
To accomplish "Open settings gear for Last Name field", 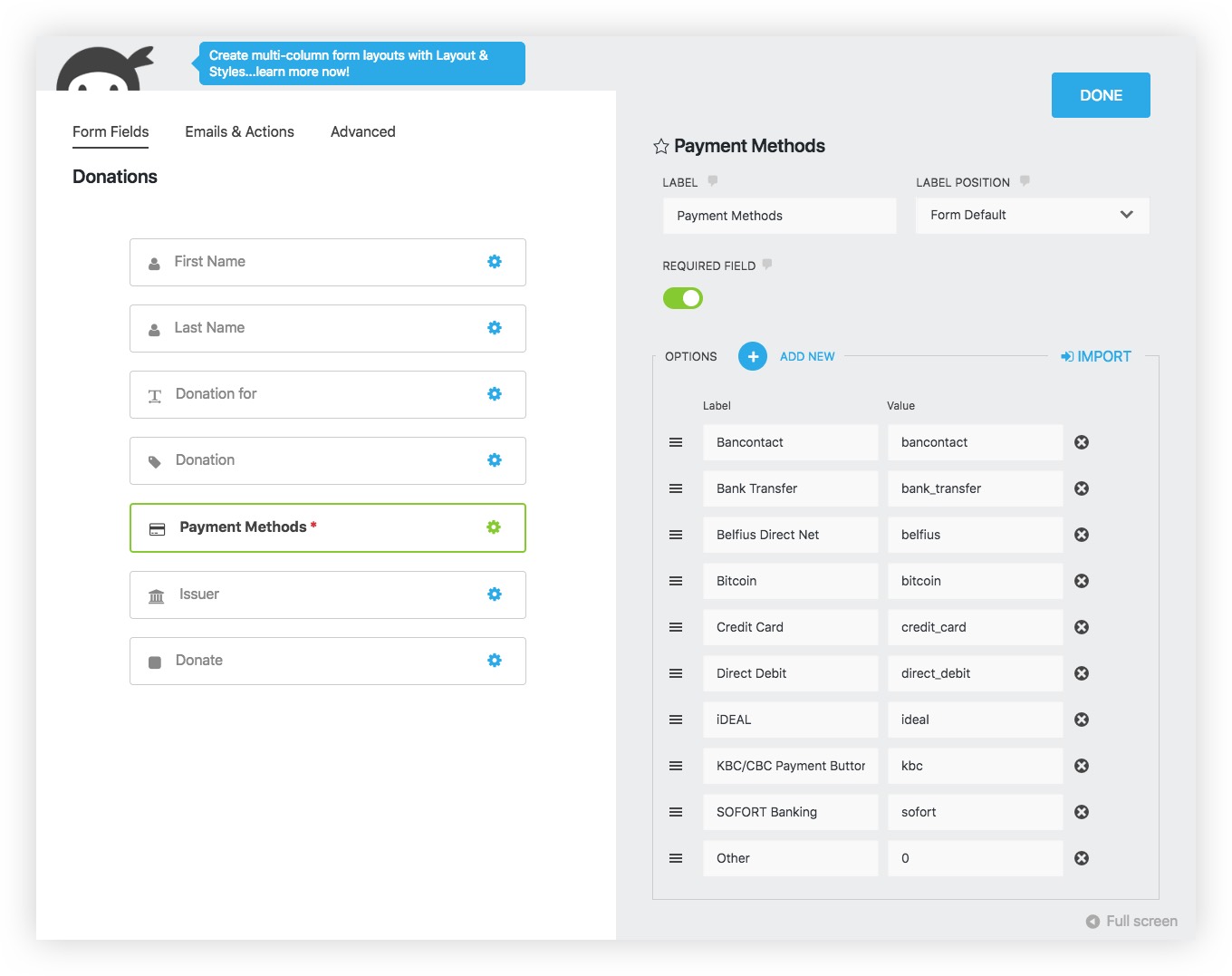I will click(495, 327).
